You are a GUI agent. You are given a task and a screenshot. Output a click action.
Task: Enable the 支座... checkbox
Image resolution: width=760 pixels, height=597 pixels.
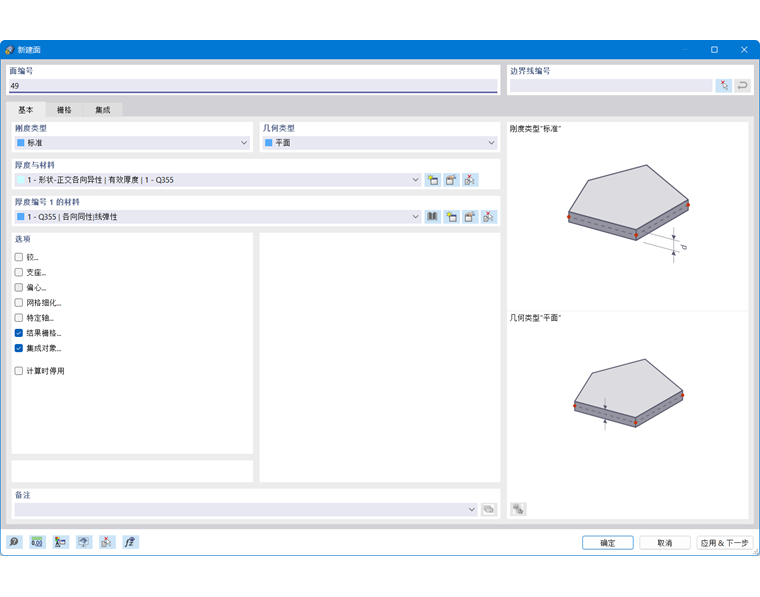19,272
